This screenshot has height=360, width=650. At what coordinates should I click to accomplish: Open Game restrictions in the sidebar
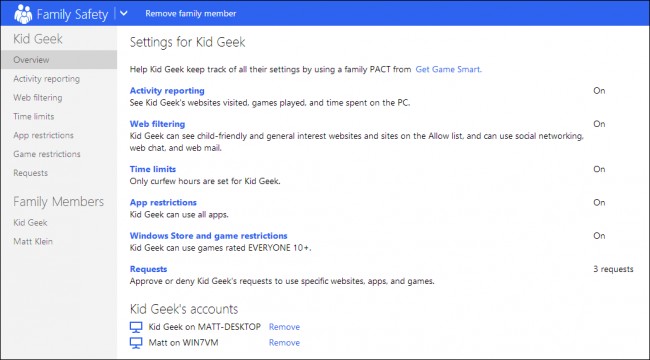click(x=47, y=154)
